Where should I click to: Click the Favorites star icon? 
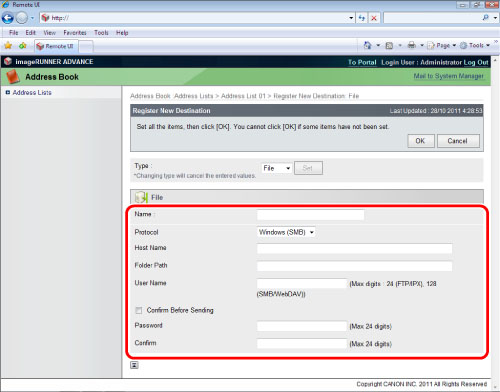tap(8, 46)
